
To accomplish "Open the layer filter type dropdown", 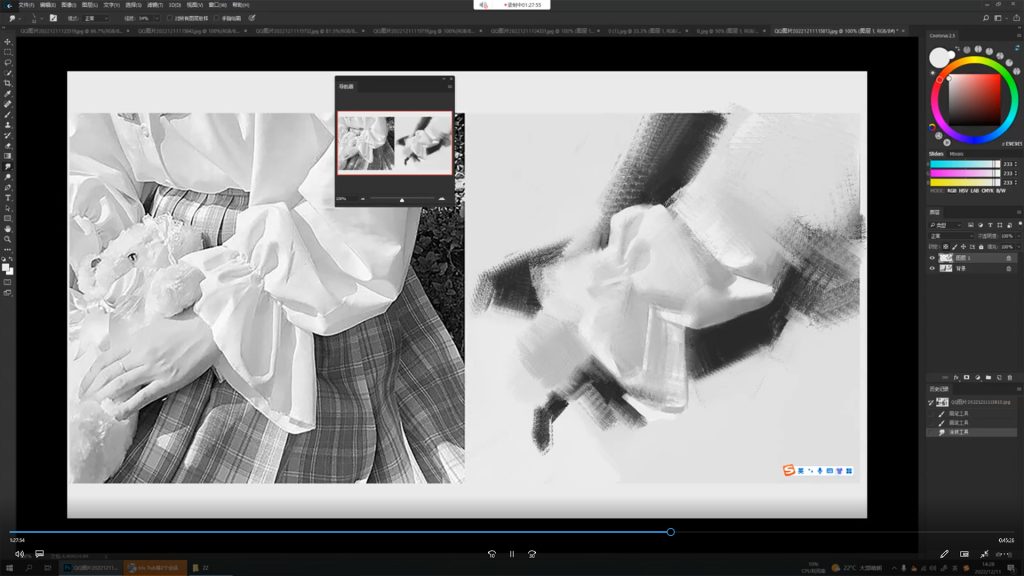I will point(950,225).
